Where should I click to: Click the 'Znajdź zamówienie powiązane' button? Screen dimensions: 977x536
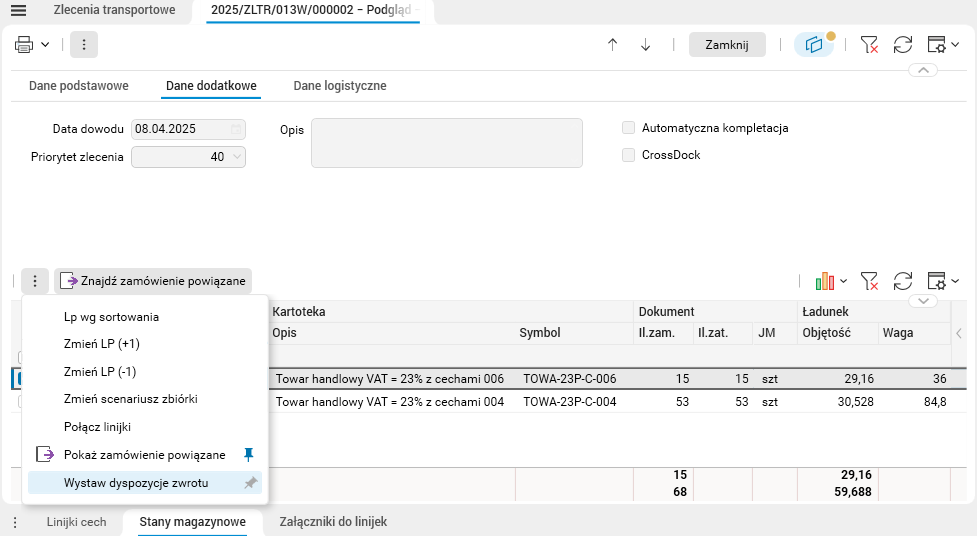[x=153, y=281]
